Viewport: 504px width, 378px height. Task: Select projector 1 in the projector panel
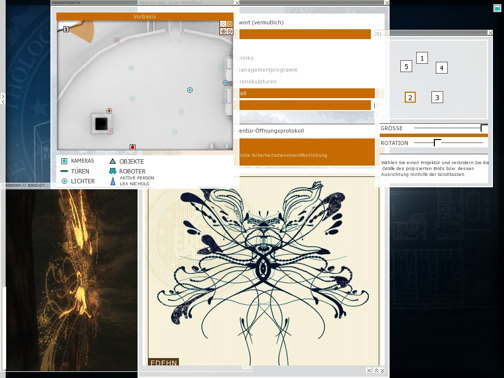coord(422,58)
